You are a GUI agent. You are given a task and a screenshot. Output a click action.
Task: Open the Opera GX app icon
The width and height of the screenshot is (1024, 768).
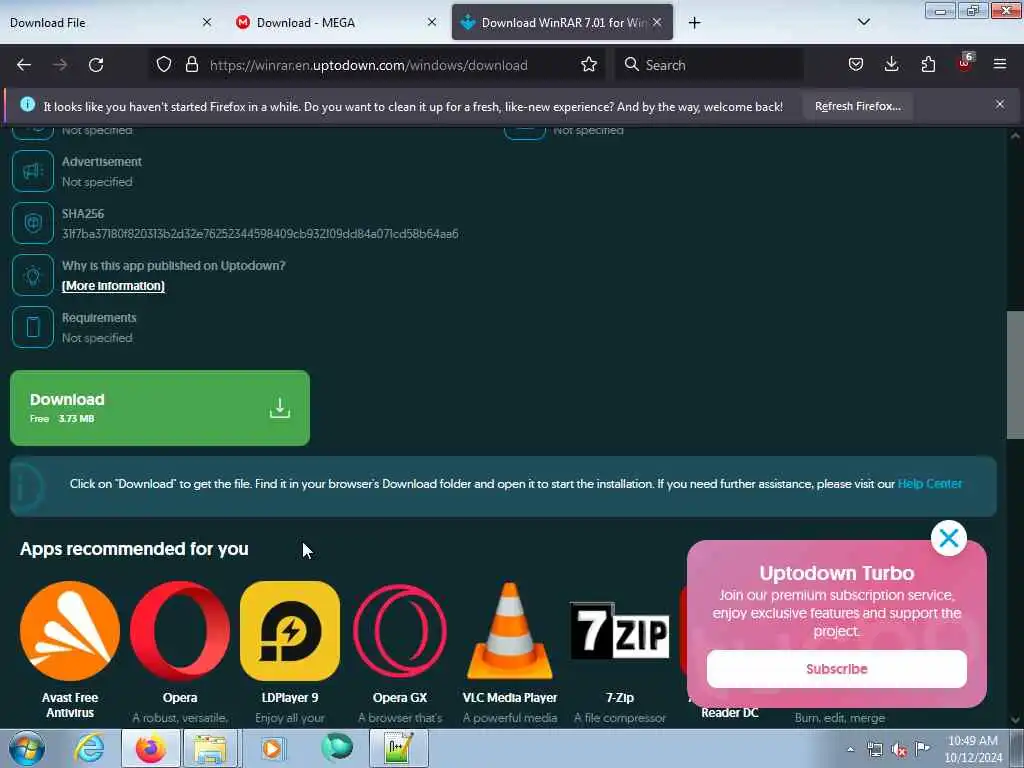point(400,631)
